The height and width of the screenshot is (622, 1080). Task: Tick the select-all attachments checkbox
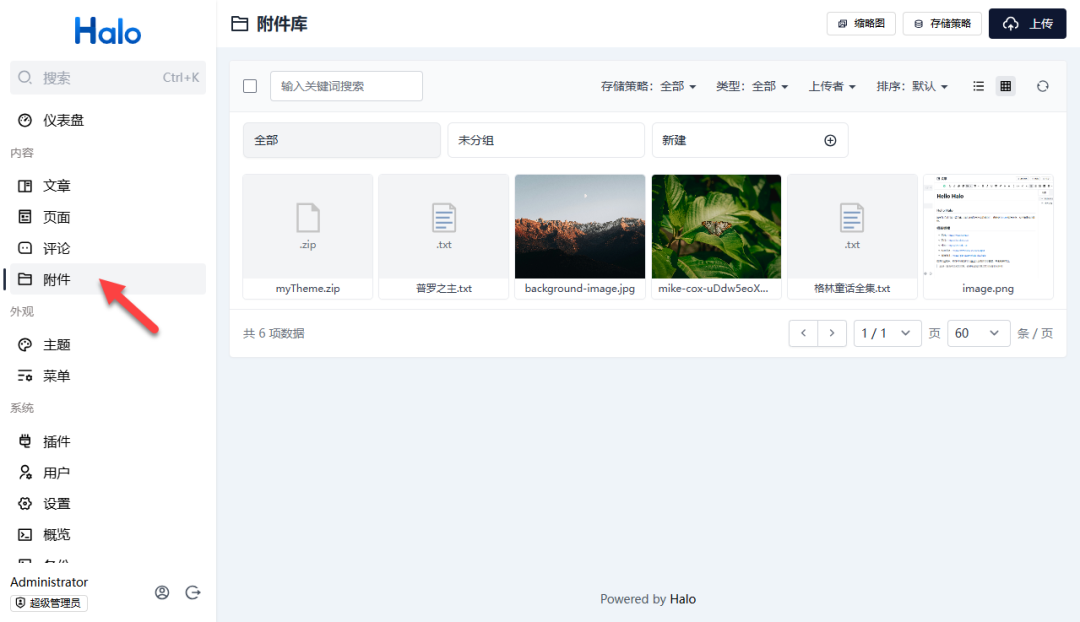(250, 86)
